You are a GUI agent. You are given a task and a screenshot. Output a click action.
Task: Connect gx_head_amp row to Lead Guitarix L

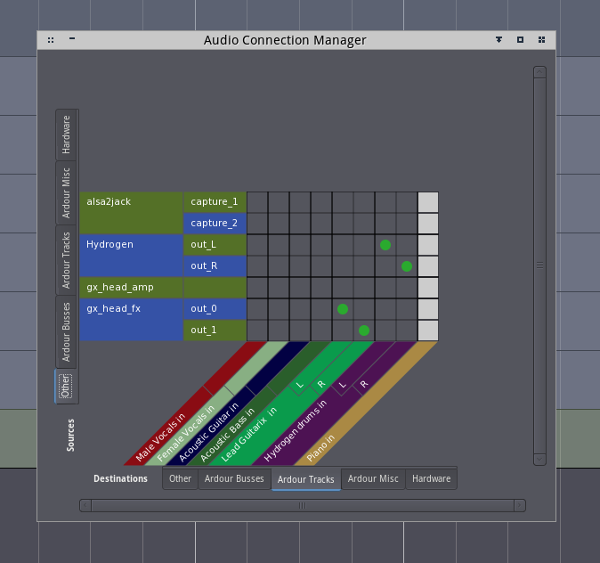(x=342, y=287)
